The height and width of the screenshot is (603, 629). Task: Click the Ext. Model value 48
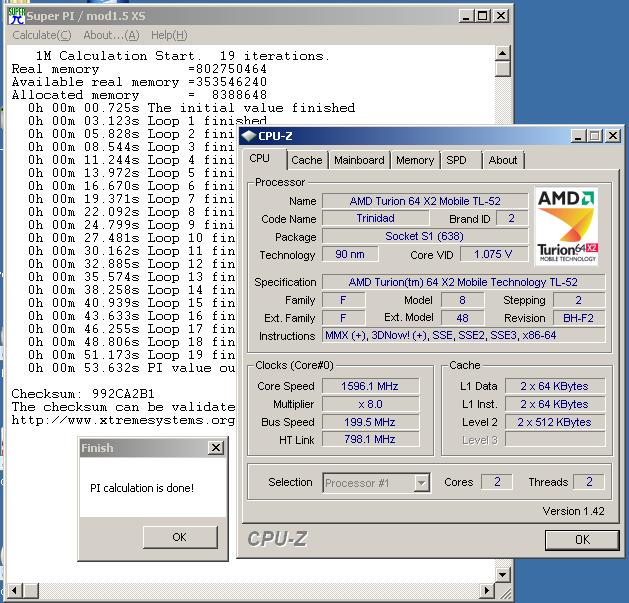(x=463, y=318)
